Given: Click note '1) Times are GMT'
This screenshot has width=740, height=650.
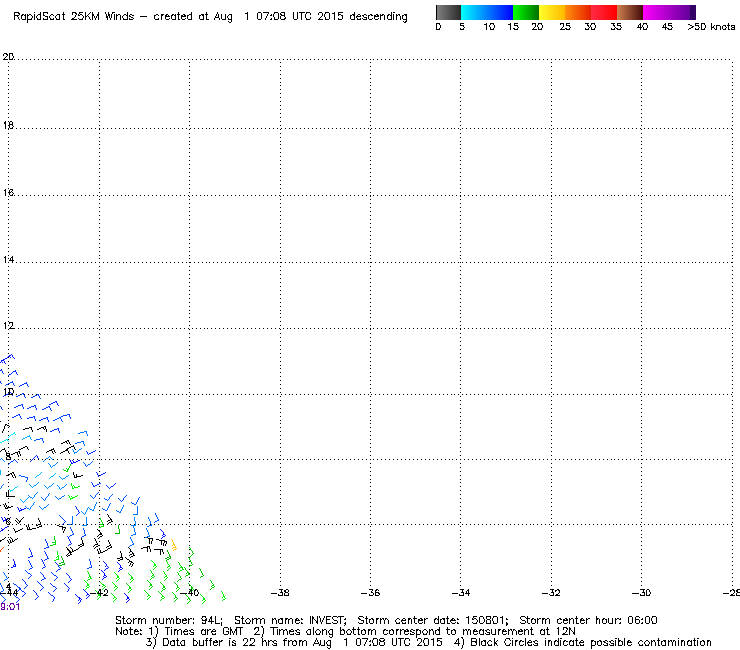Looking at the screenshot, I should [196, 632].
